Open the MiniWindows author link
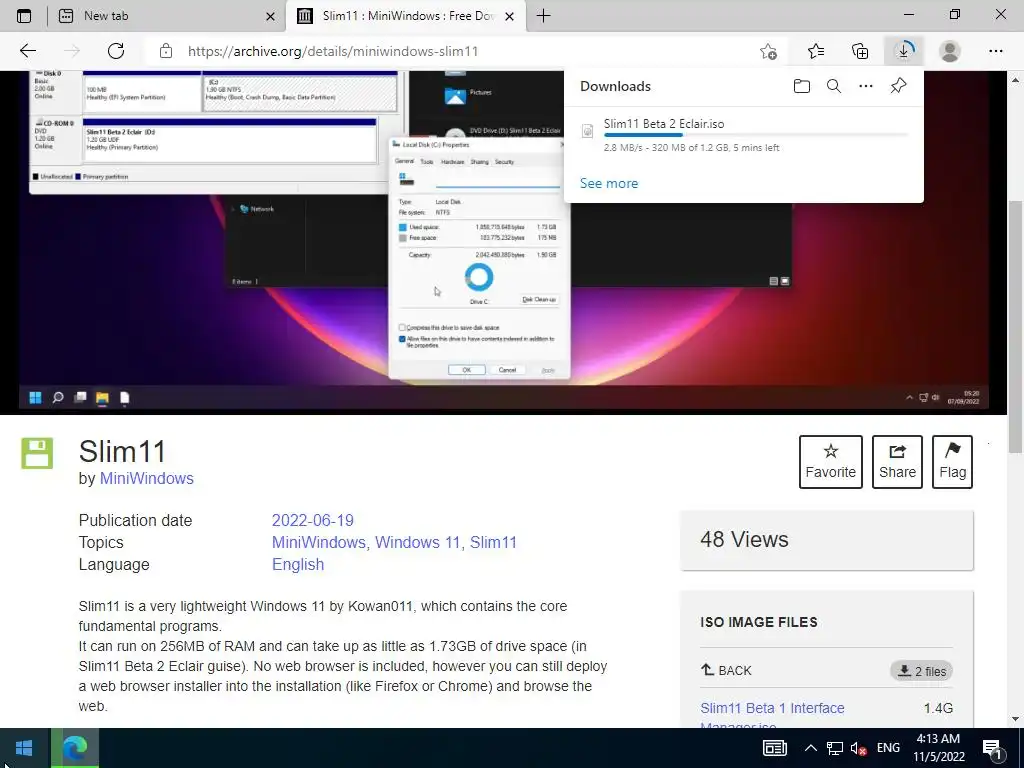Image resolution: width=1024 pixels, height=768 pixels. pos(146,479)
